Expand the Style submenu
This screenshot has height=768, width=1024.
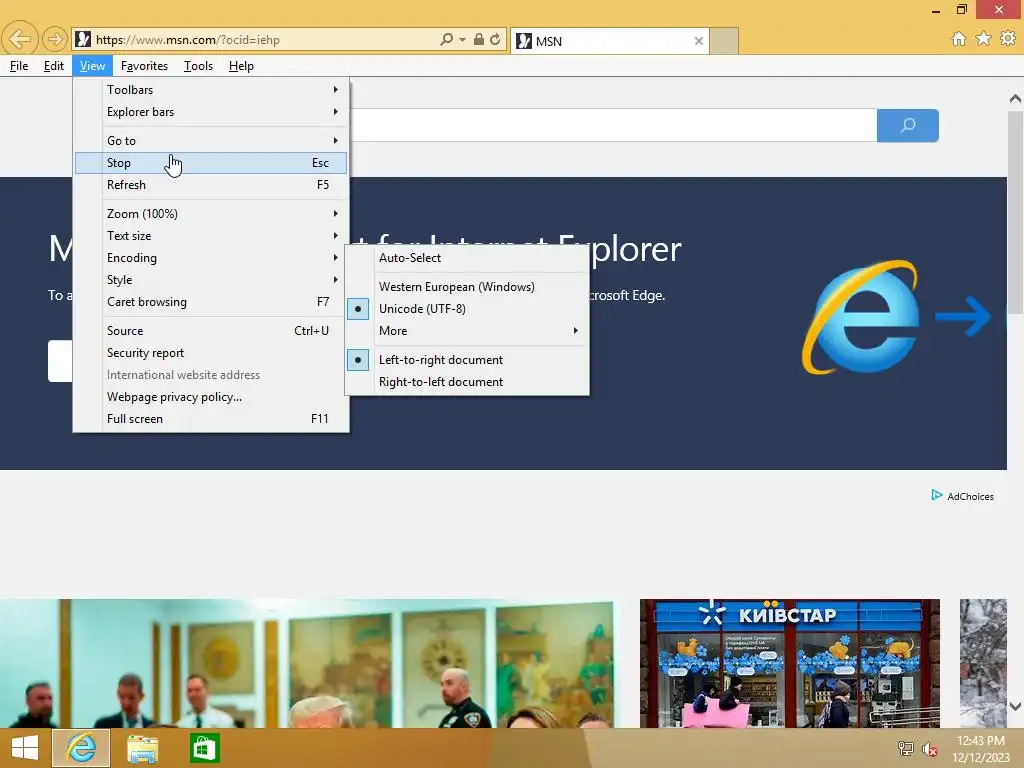coord(211,280)
